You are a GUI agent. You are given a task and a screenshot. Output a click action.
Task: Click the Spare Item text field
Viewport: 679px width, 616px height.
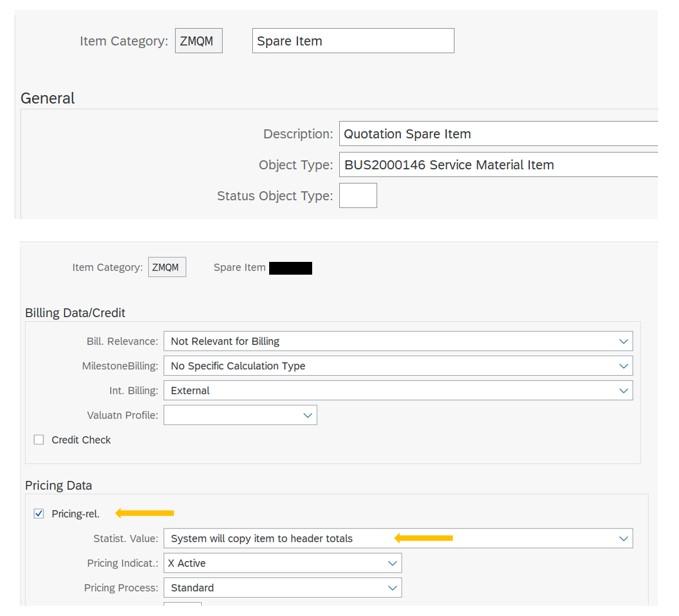point(353,41)
